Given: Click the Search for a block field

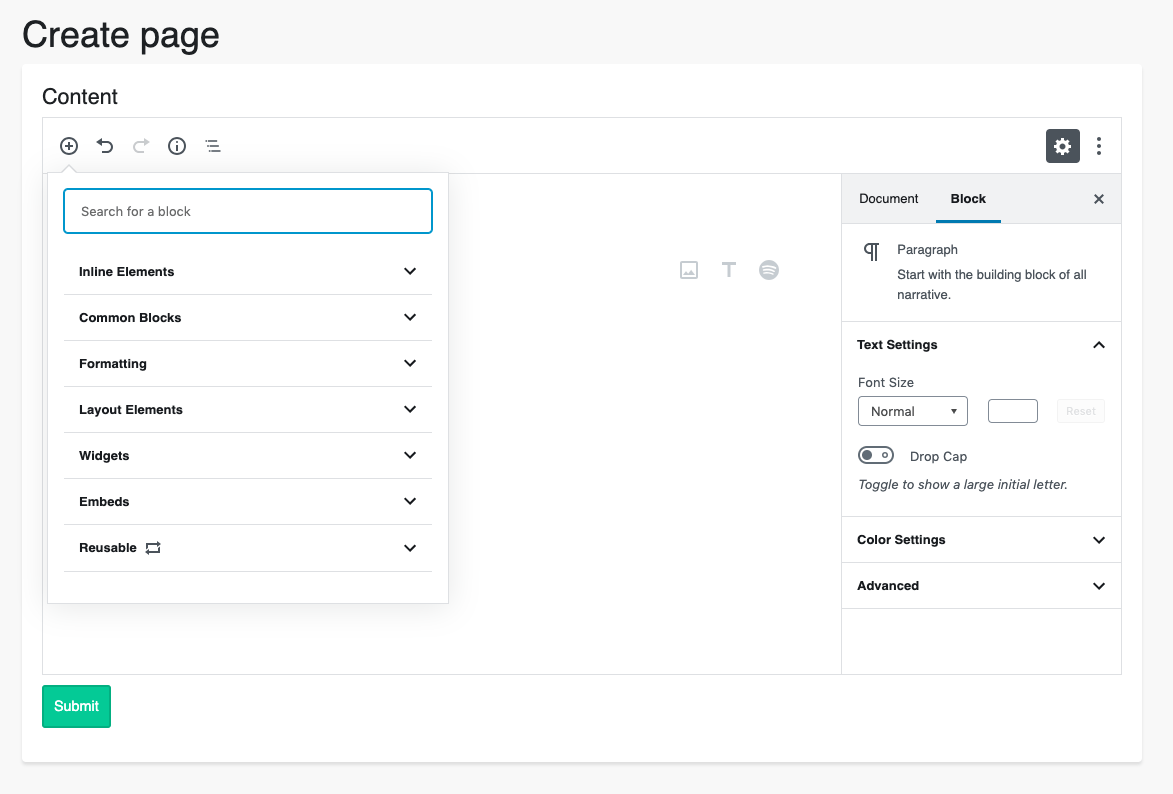Looking at the screenshot, I should tap(247, 211).
